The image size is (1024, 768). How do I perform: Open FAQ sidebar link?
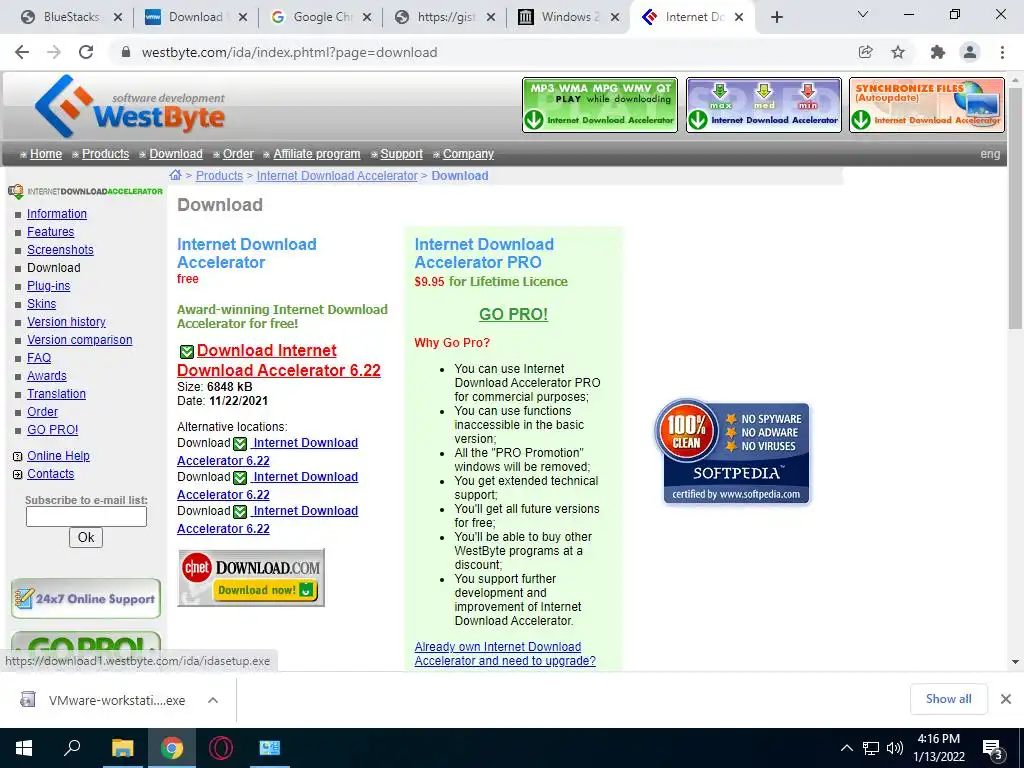click(x=39, y=357)
